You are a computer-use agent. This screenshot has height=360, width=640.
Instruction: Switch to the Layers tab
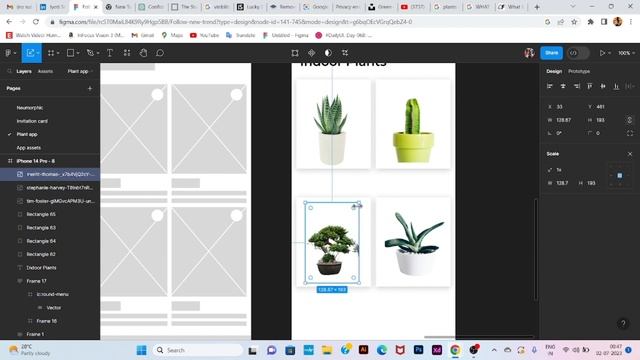(x=24, y=71)
